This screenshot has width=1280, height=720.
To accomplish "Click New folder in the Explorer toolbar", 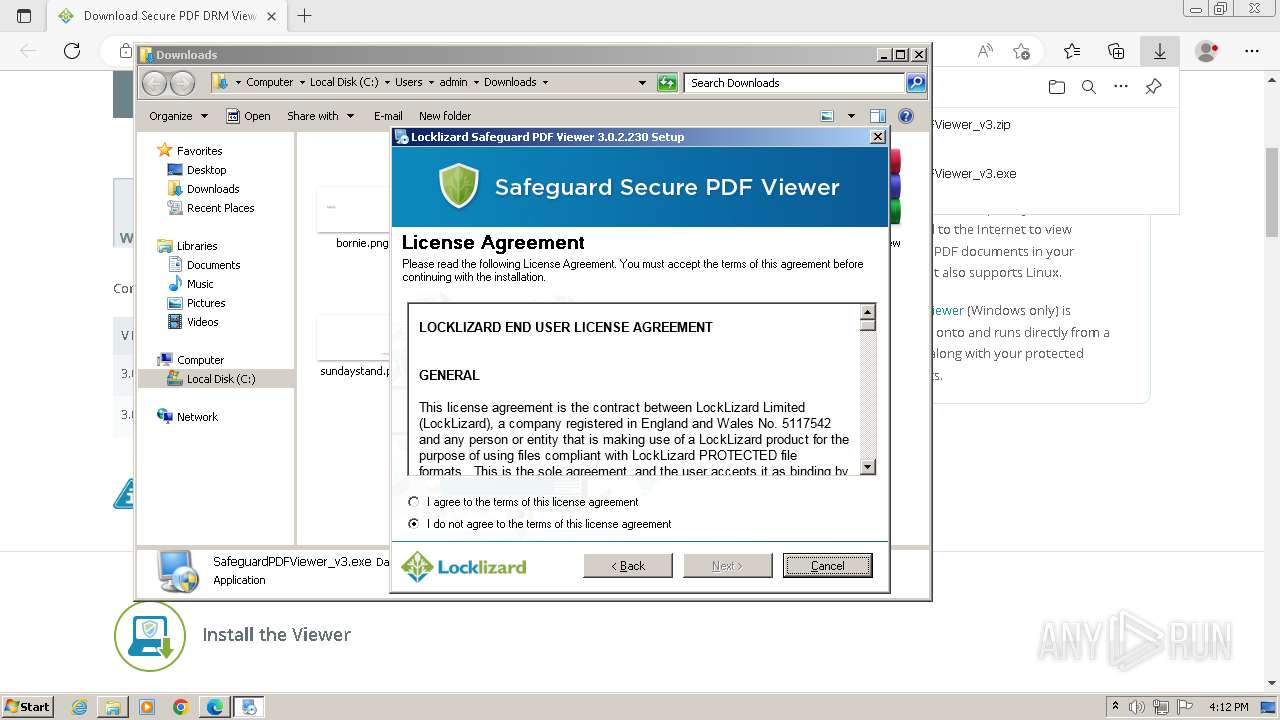I will pos(445,116).
